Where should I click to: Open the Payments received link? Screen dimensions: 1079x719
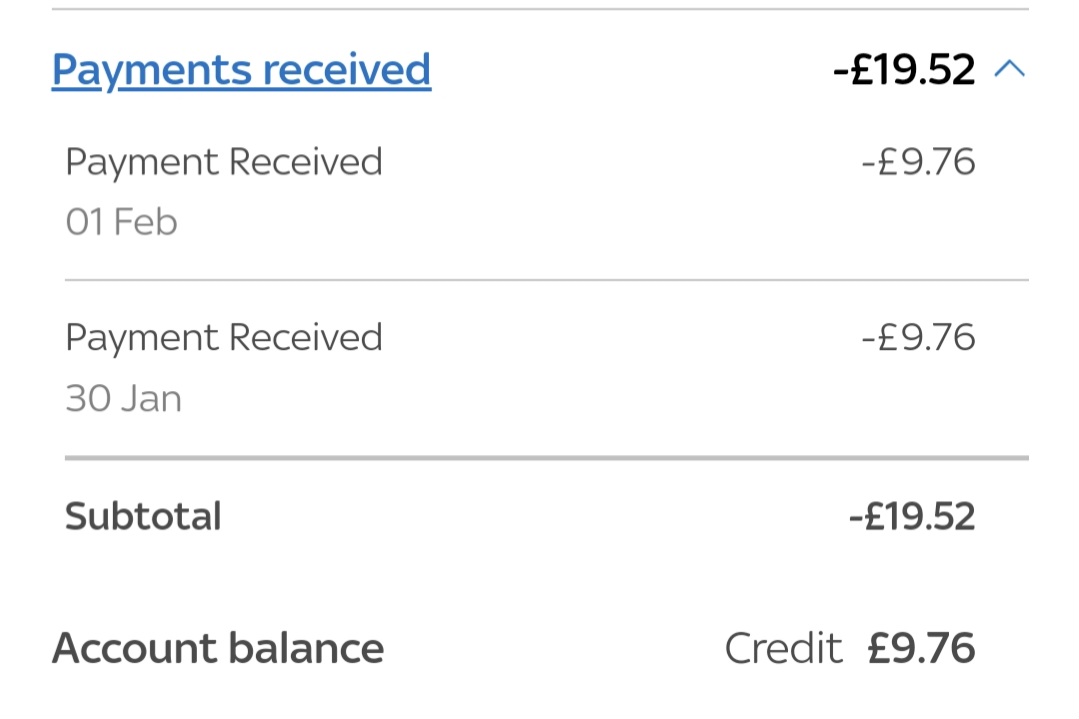pos(241,70)
